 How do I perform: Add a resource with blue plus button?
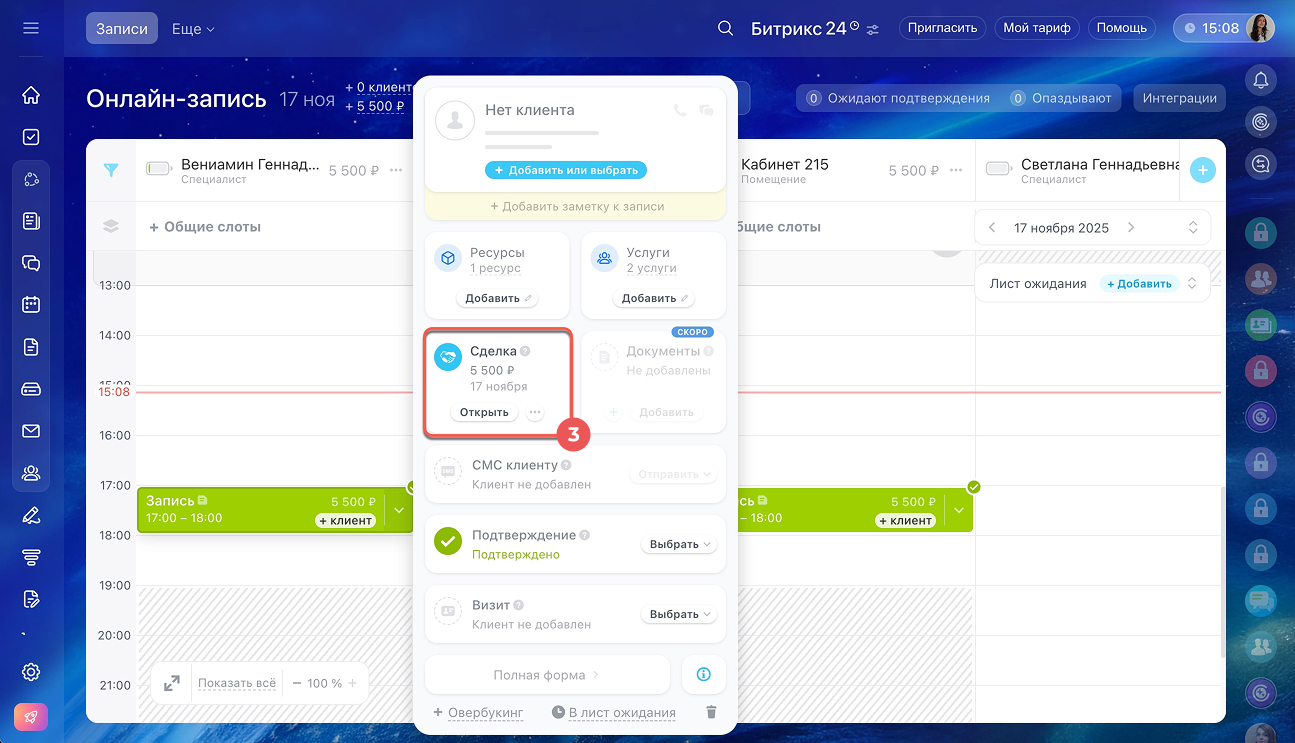(1202, 170)
